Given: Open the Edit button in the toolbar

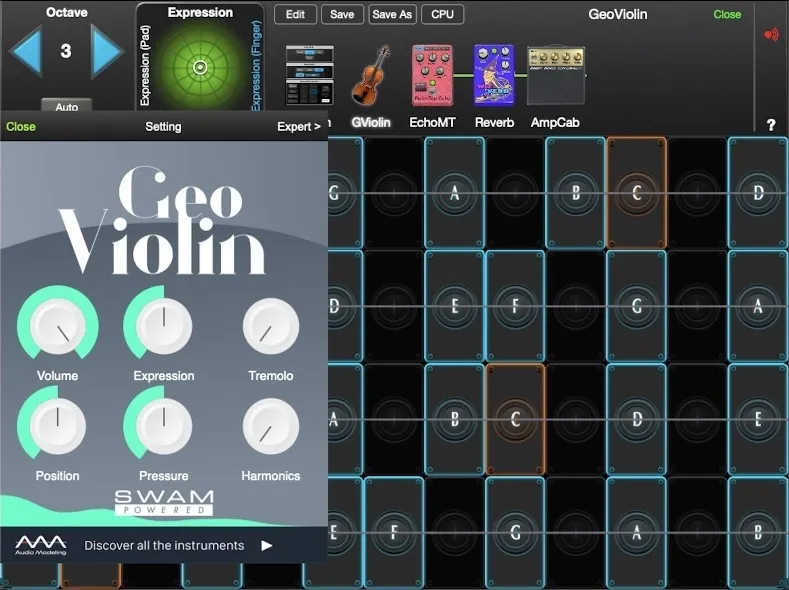Looking at the screenshot, I should point(295,15).
